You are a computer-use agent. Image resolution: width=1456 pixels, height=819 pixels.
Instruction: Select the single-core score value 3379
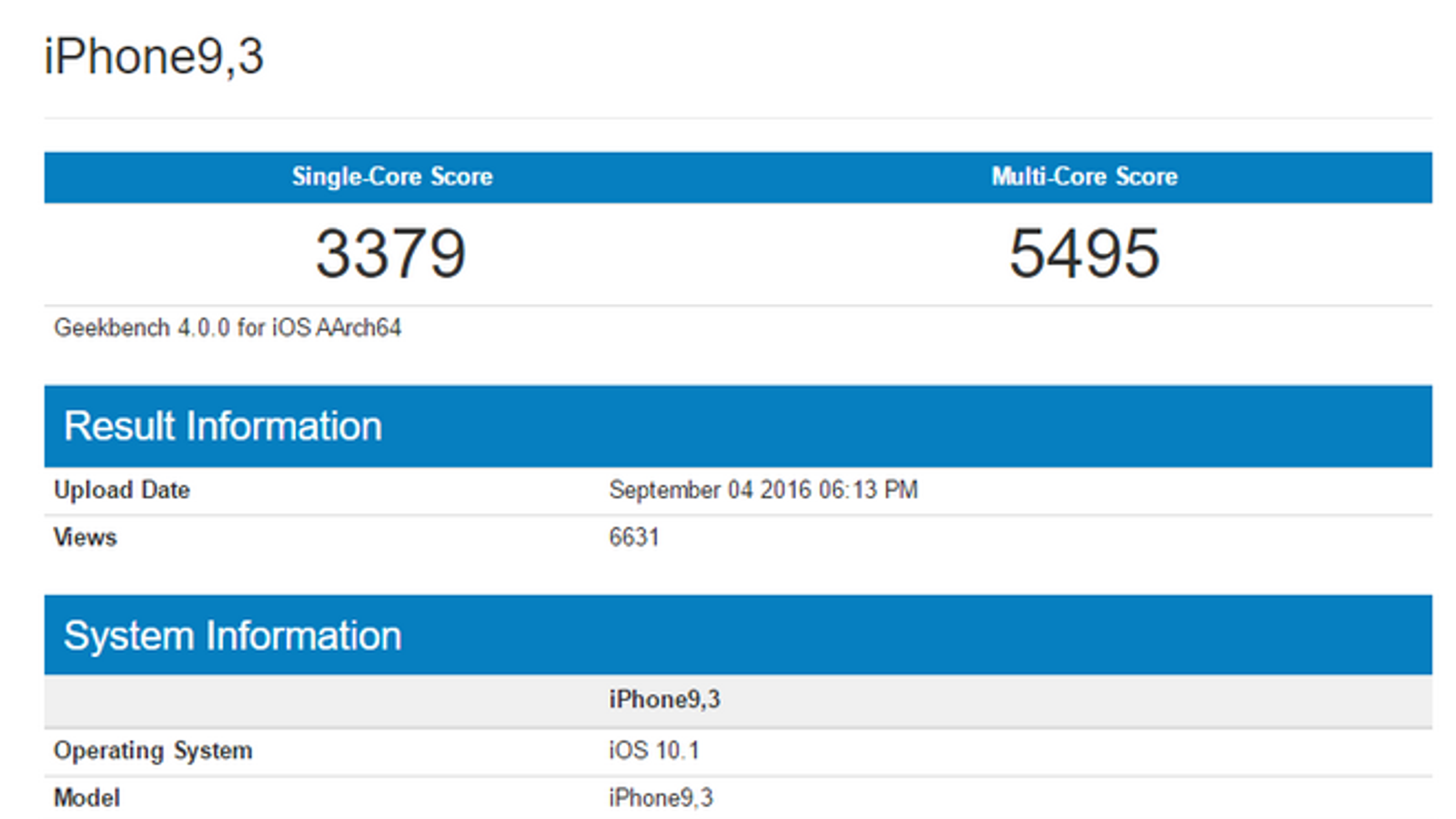tap(390, 253)
